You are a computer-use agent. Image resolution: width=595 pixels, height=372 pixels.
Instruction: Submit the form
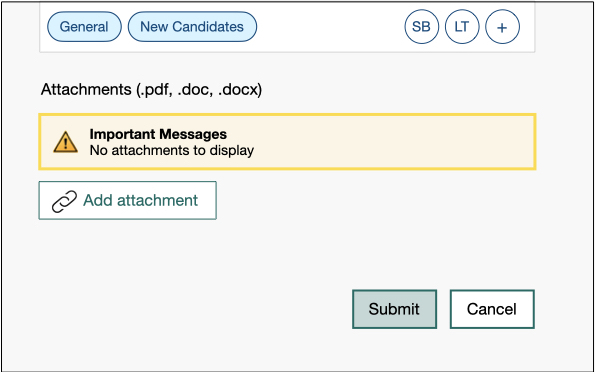[394, 309]
